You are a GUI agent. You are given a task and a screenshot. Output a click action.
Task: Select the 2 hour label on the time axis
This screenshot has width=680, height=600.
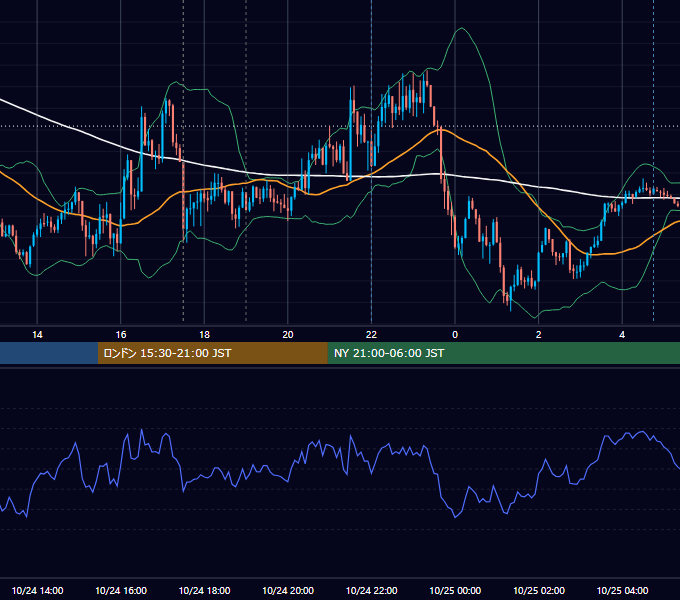point(539,335)
